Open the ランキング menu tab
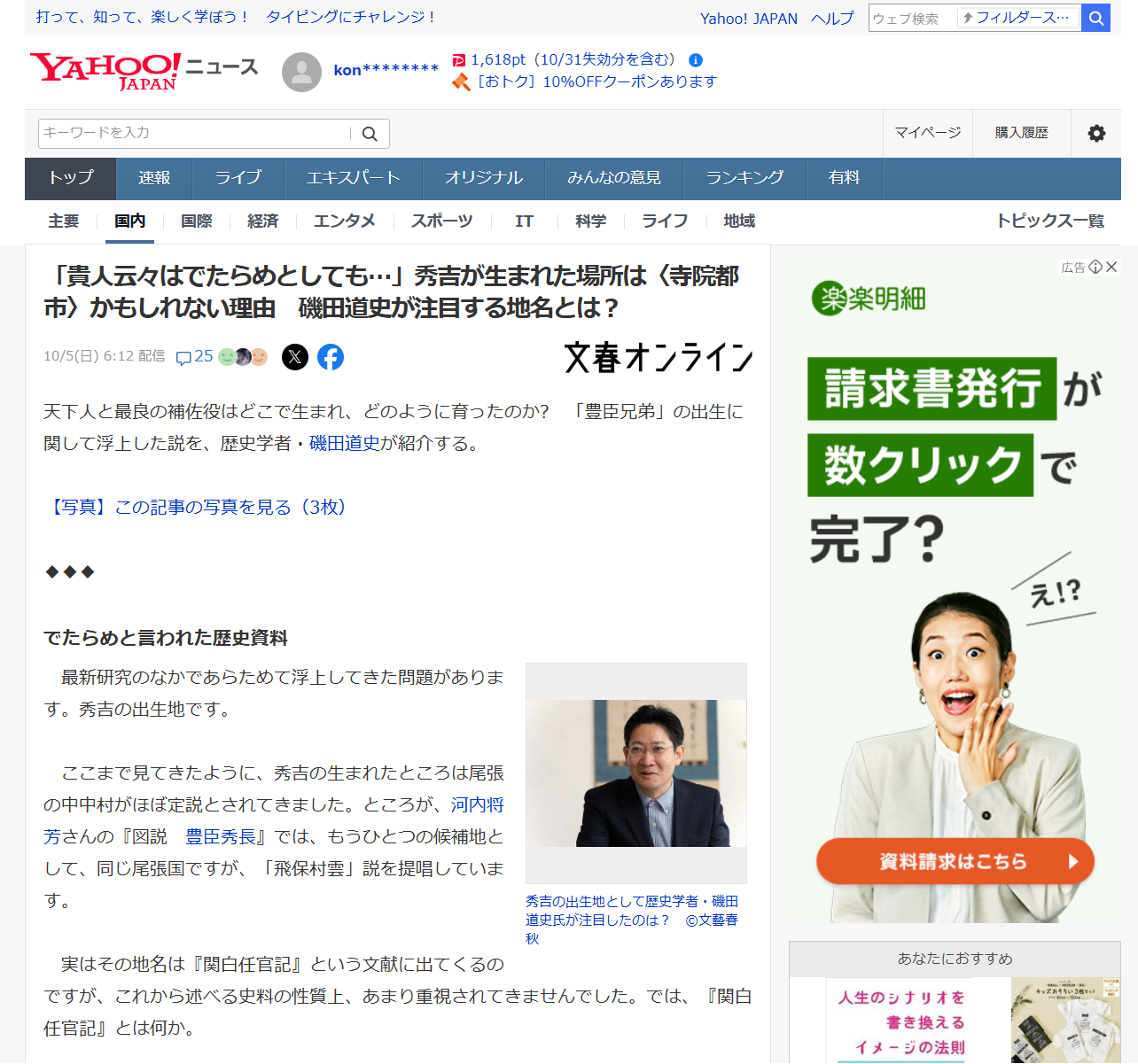 [744, 178]
